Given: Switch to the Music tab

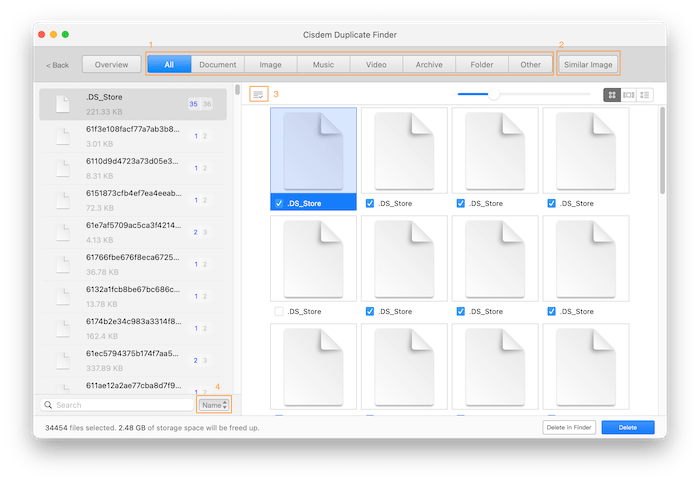Looking at the screenshot, I should tap(323, 65).
